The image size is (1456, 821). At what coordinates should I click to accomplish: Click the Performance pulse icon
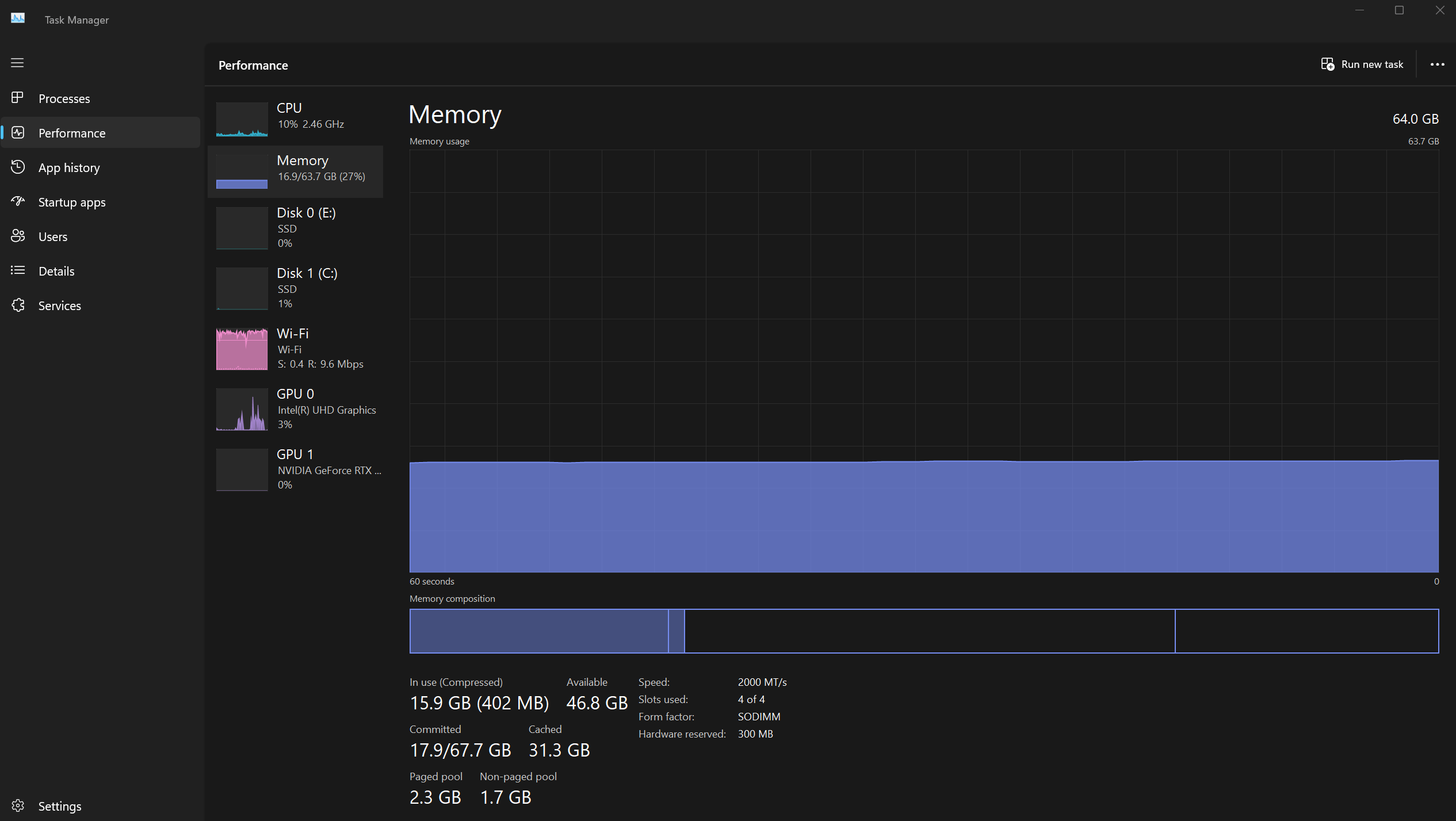tap(17, 132)
